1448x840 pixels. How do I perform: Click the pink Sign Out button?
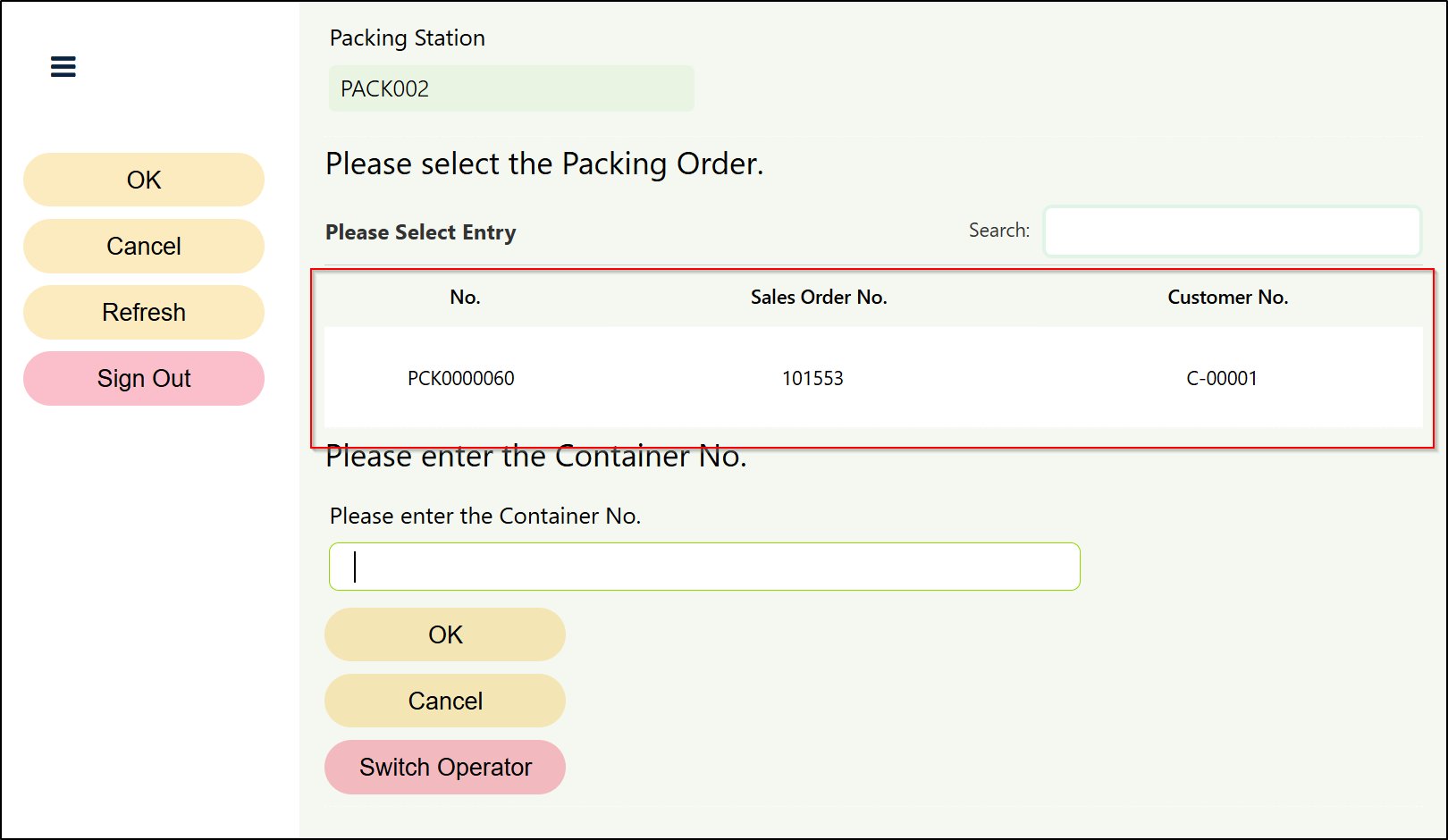[144, 379]
